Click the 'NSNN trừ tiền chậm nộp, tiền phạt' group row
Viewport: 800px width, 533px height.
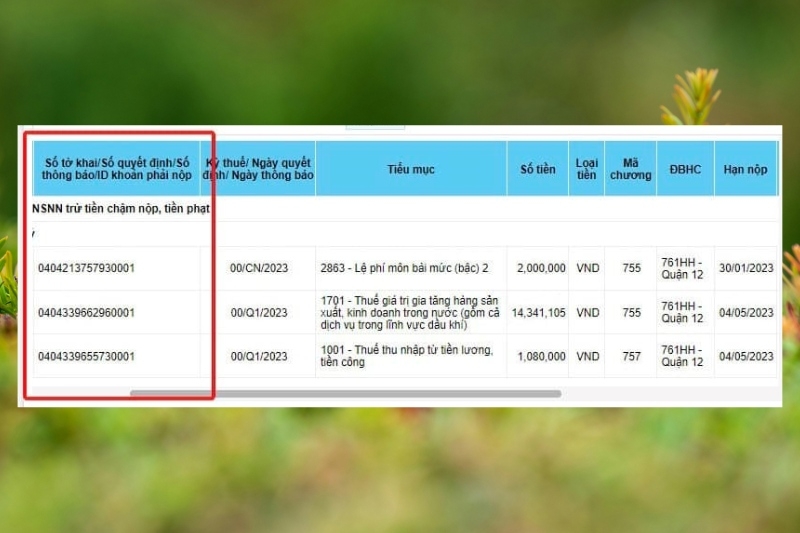(405, 209)
